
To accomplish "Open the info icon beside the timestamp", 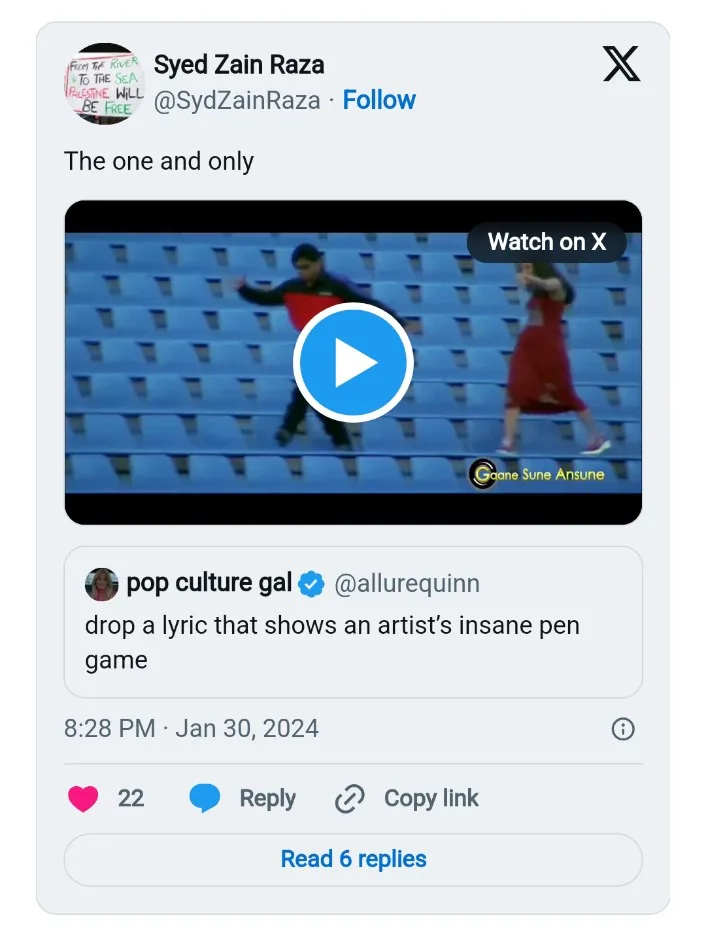I will pos(622,729).
